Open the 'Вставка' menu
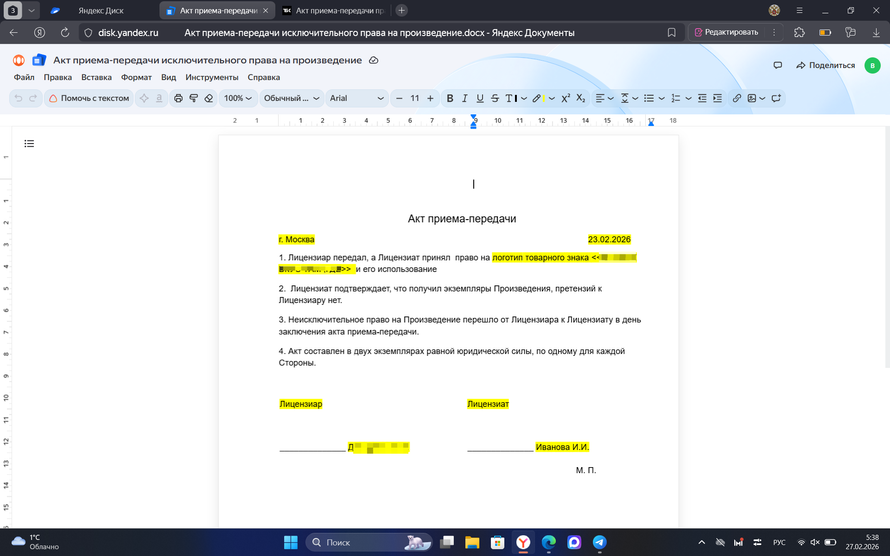 [x=96, y=77]
